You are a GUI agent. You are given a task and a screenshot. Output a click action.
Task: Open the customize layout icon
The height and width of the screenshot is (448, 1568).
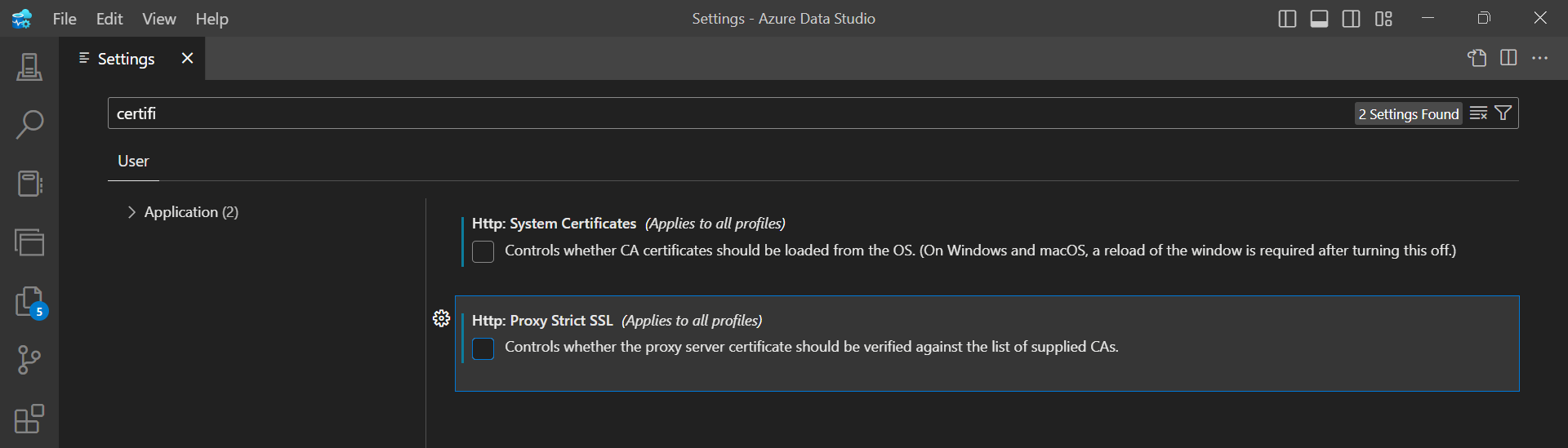point(1383,18)
